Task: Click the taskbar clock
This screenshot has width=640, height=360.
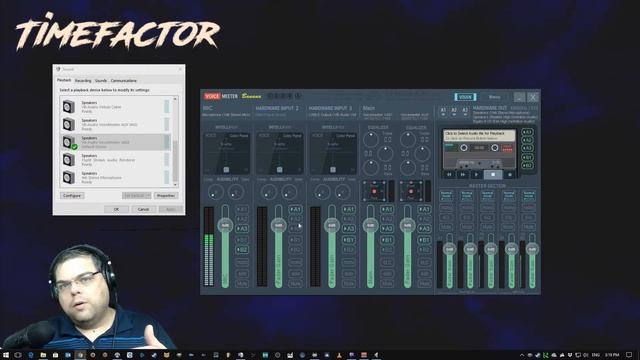Action: (612, 355)
